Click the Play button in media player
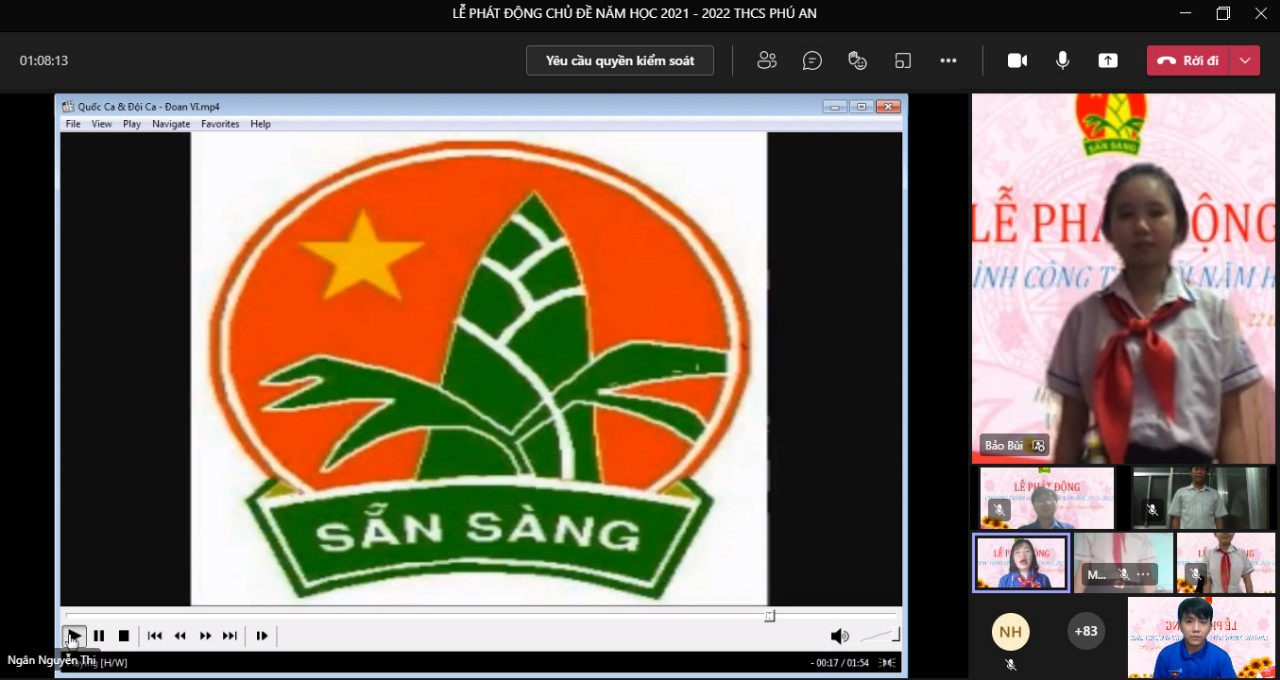The image size is (1280, 680). pyautogui.click(x=74, y=636)
